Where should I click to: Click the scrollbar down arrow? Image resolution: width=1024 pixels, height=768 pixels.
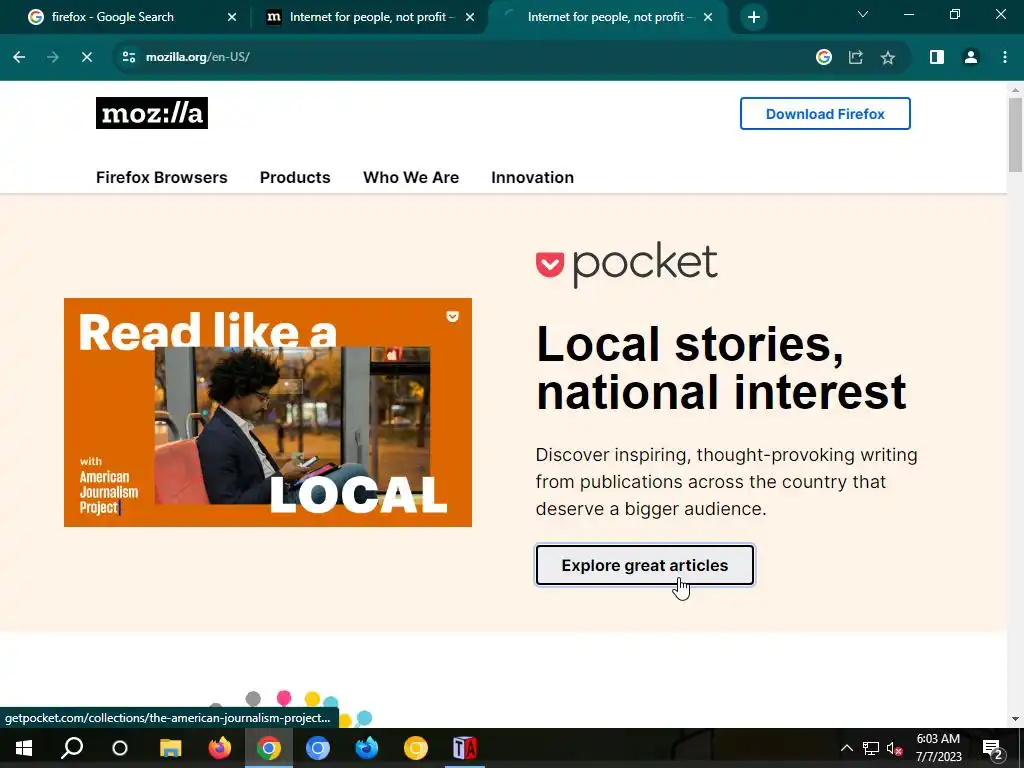pos(1015,719)
